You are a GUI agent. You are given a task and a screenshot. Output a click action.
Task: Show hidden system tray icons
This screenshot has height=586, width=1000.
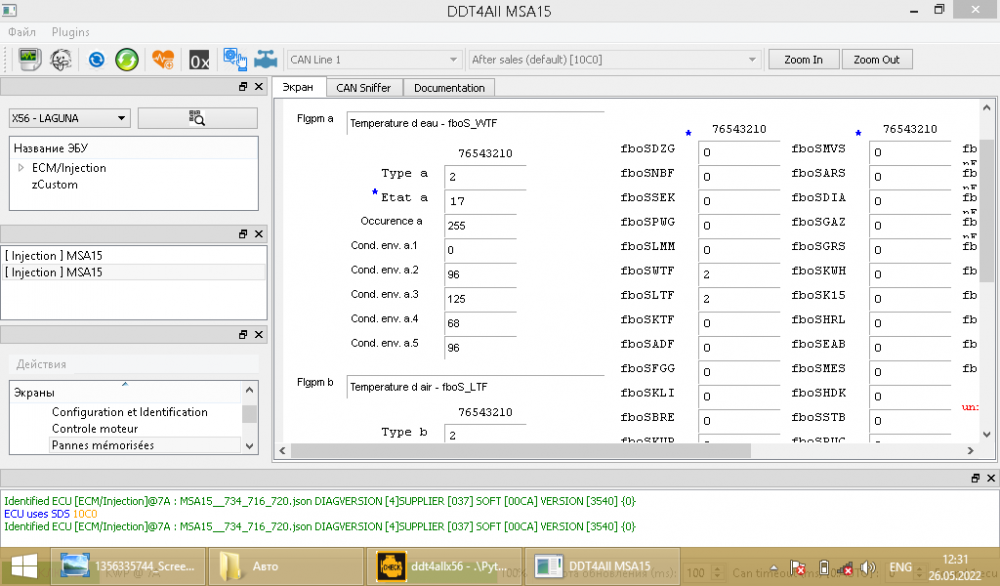tap(774, 567)
